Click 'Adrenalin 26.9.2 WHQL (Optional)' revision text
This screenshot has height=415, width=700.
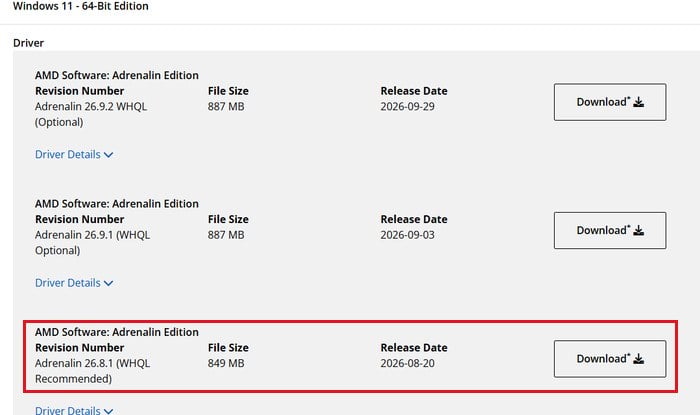coord(91,114)
